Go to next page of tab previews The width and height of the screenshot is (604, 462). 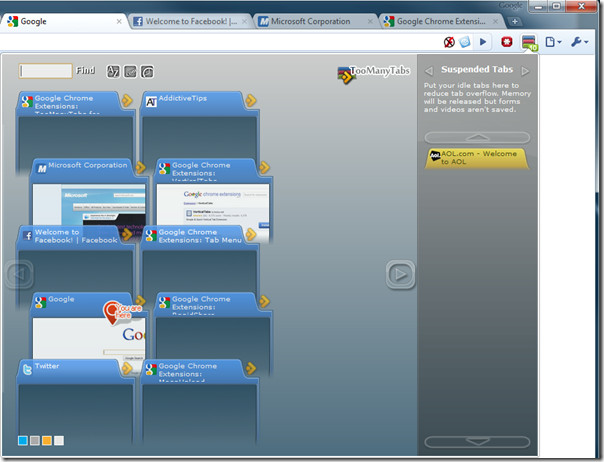pos(400,274)
